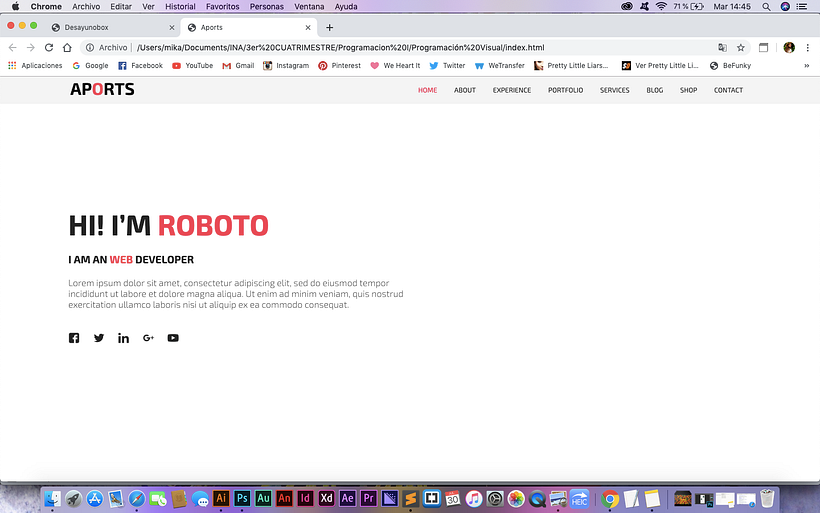Open the LinkedIn social icon
The width and height of the screenshot is (820, 513).
coord(123,338)
